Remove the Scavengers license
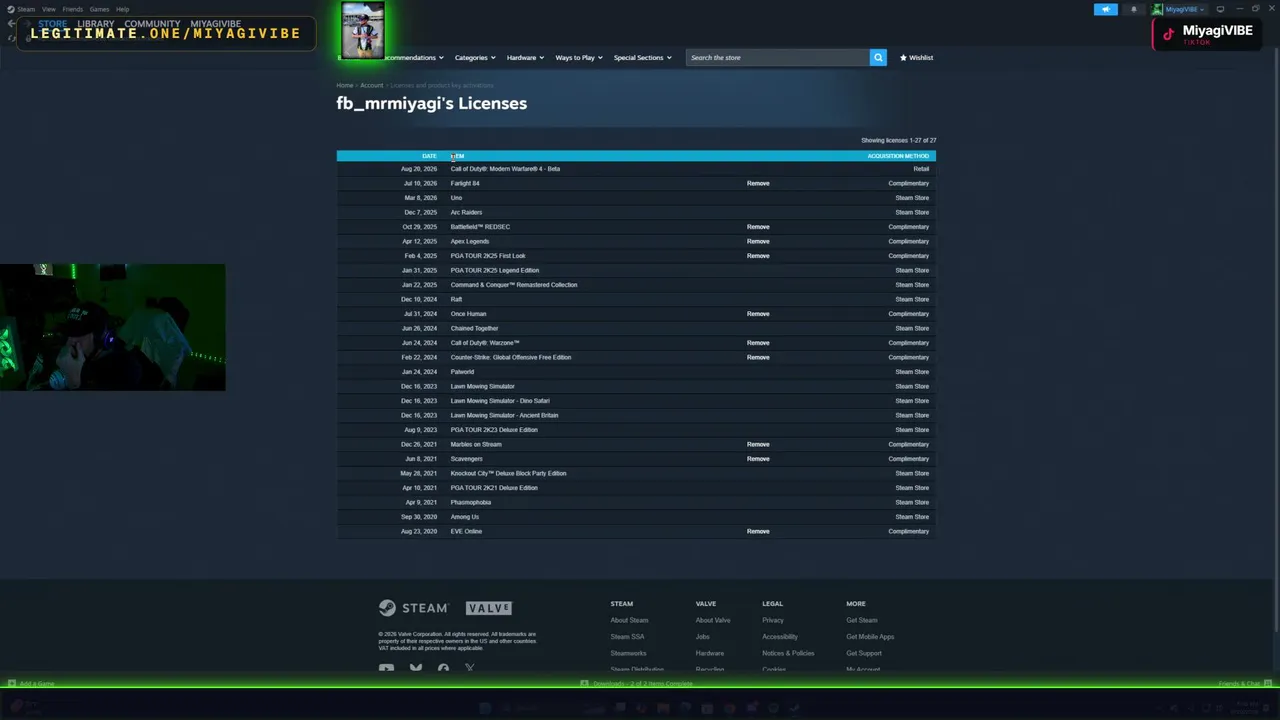Image resolution: width=1280 pixels, height=720 pixels. [758, 459]
